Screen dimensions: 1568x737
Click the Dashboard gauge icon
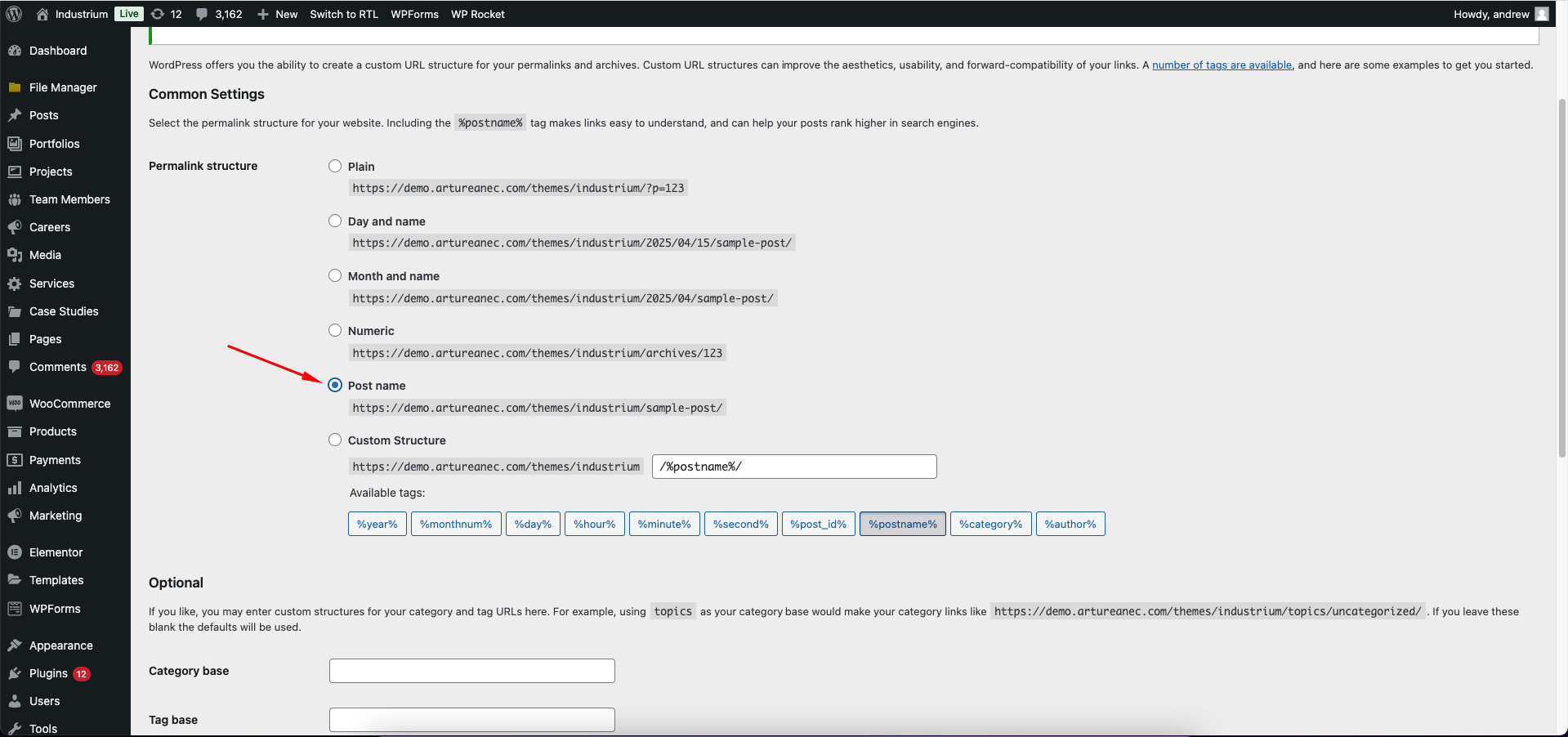point(15,51)
